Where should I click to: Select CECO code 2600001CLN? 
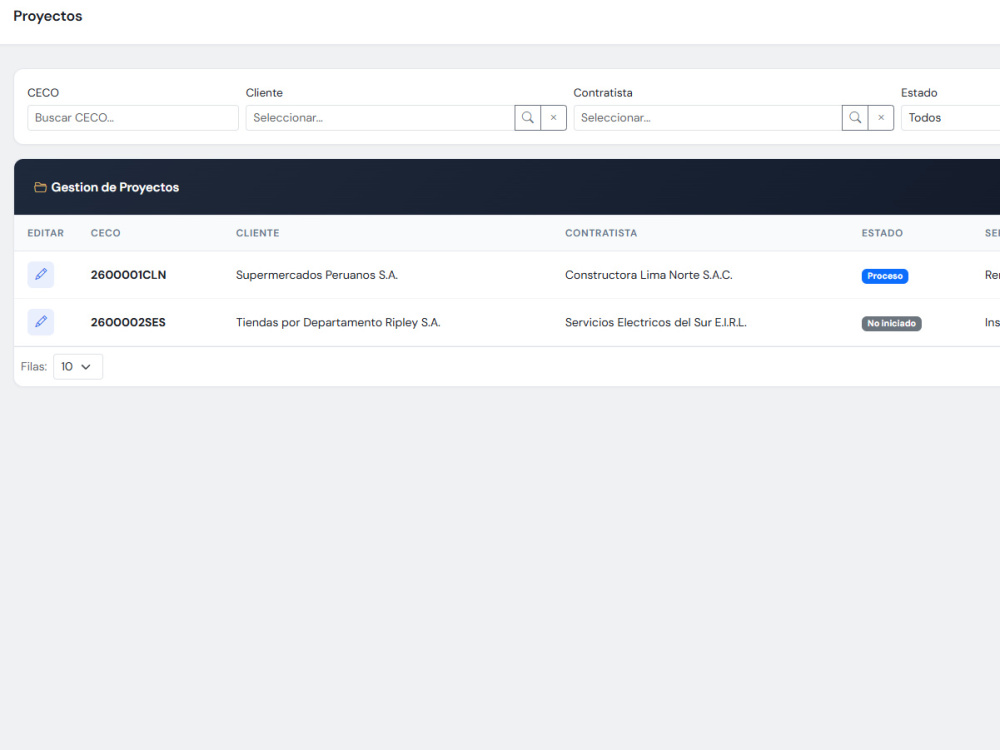tap(128, 275)
